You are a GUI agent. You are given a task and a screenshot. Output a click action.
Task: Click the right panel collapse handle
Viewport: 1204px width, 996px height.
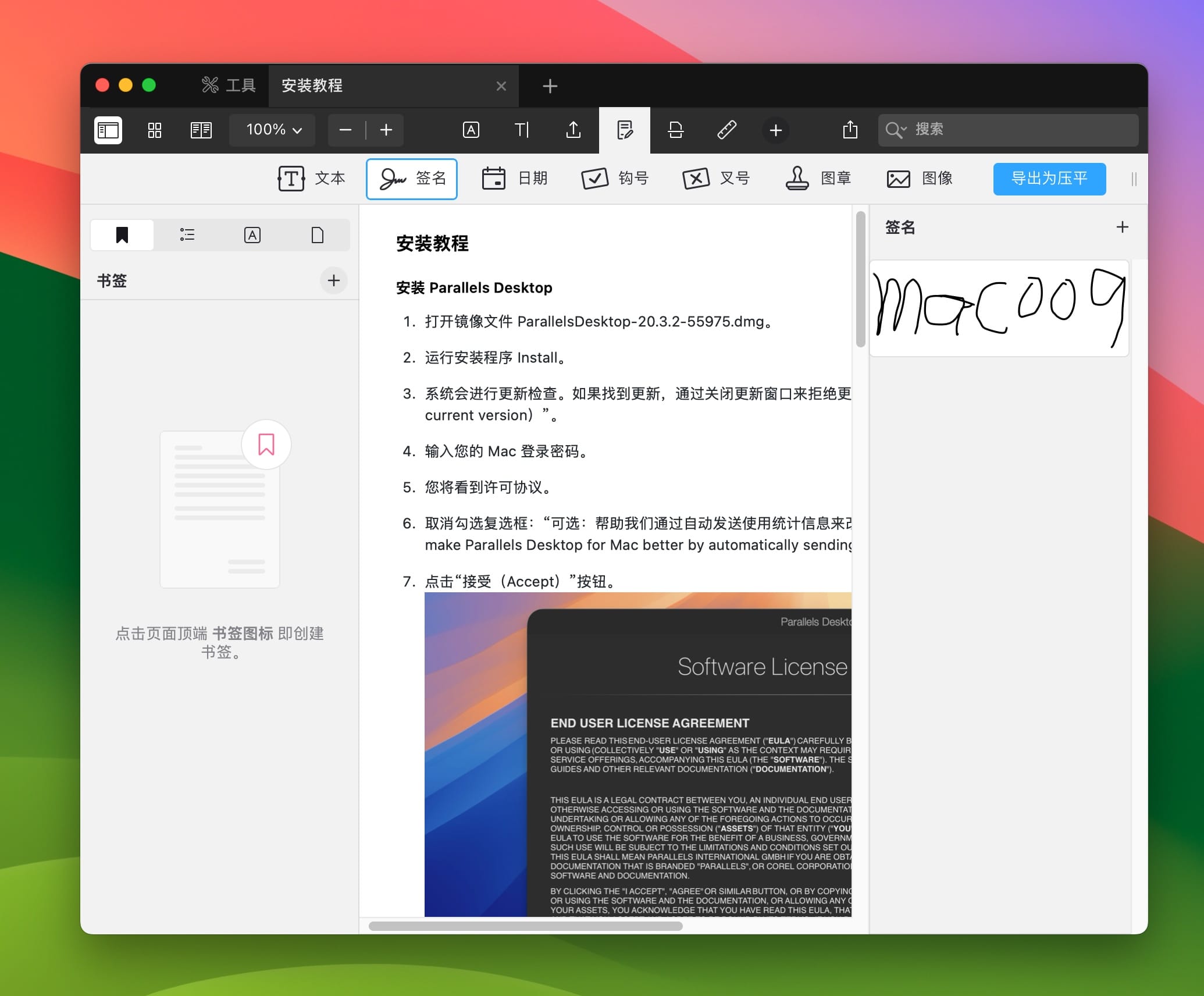pyautogui.click(x=1134, y=179)
